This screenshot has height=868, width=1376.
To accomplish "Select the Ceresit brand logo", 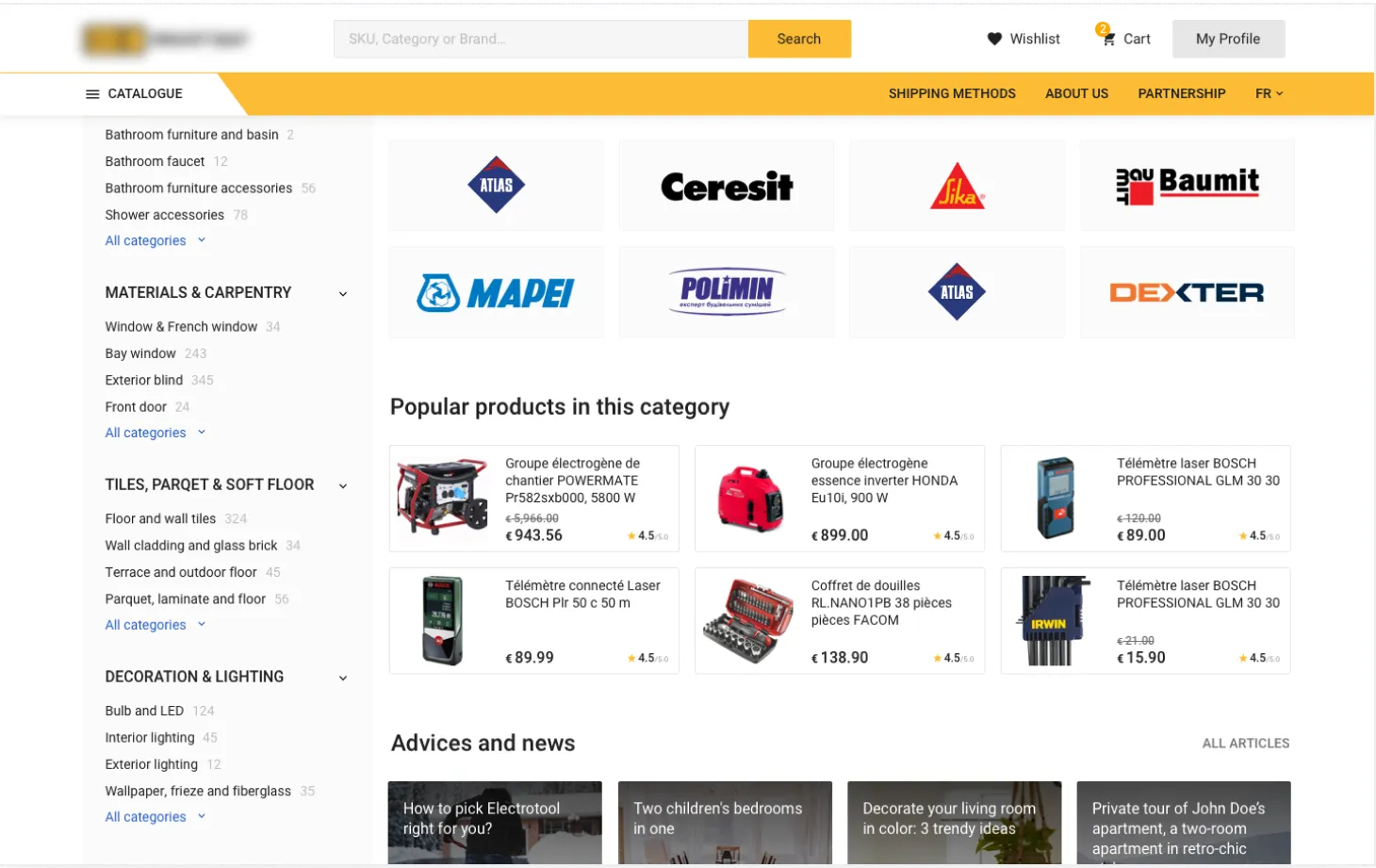I will (x=727, y=186).
